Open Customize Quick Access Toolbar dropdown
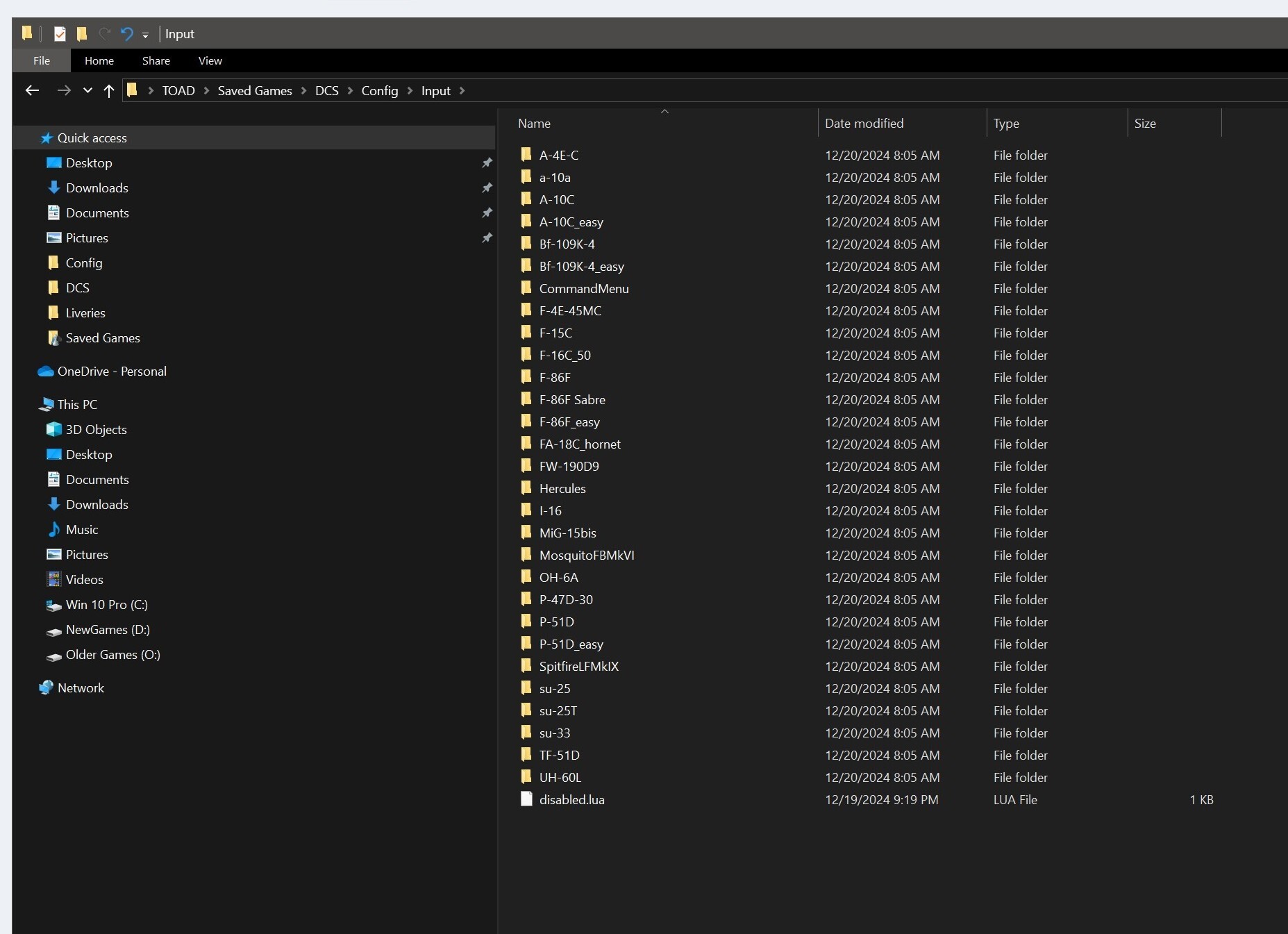 pyautogui.click(x=145, y=34)
